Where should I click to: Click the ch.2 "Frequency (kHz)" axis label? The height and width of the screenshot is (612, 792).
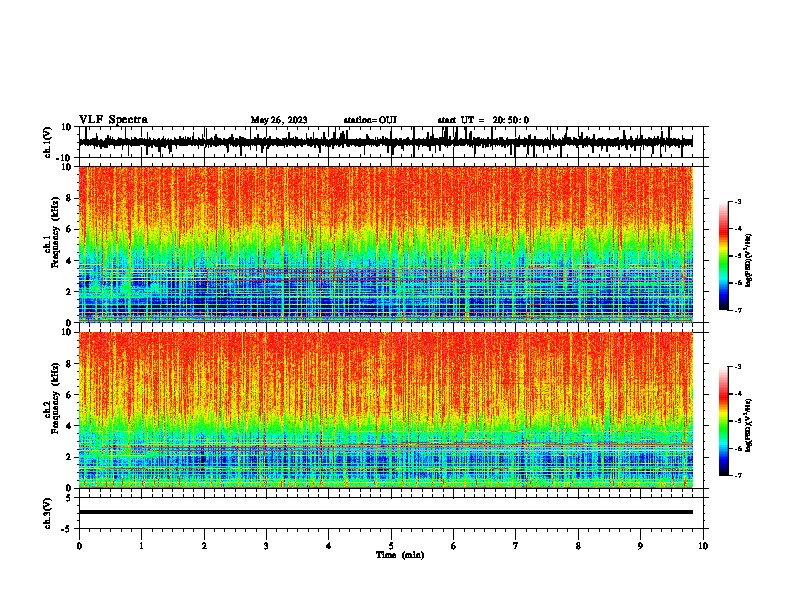coord(56,398)
